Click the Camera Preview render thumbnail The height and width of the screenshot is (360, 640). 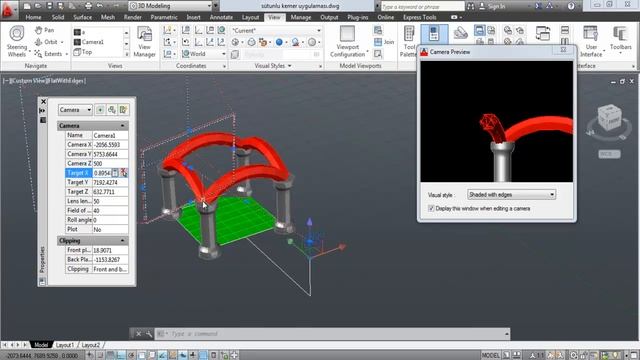click(x=497, y=122)
